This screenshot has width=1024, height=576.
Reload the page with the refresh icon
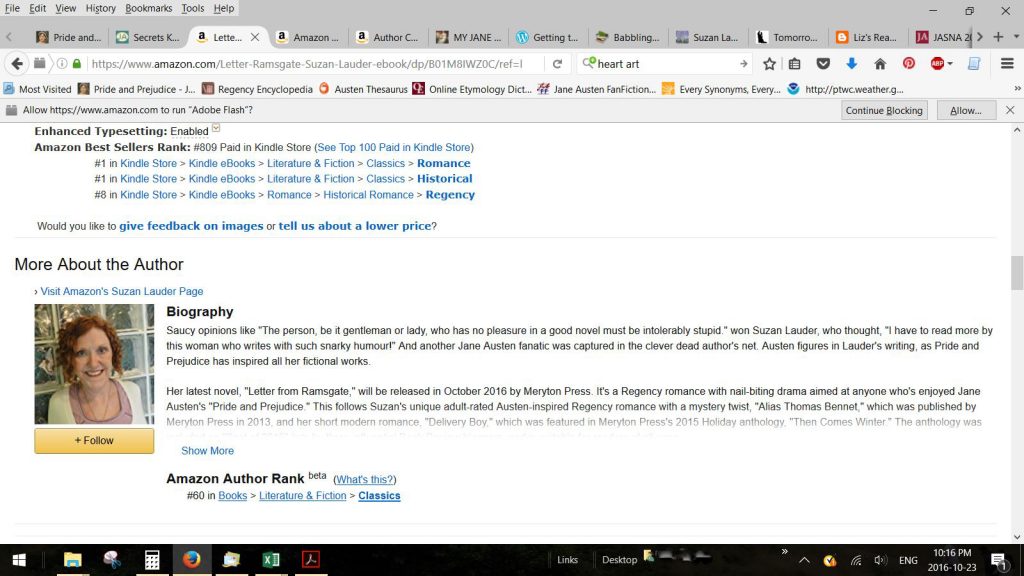click(557, 64)
